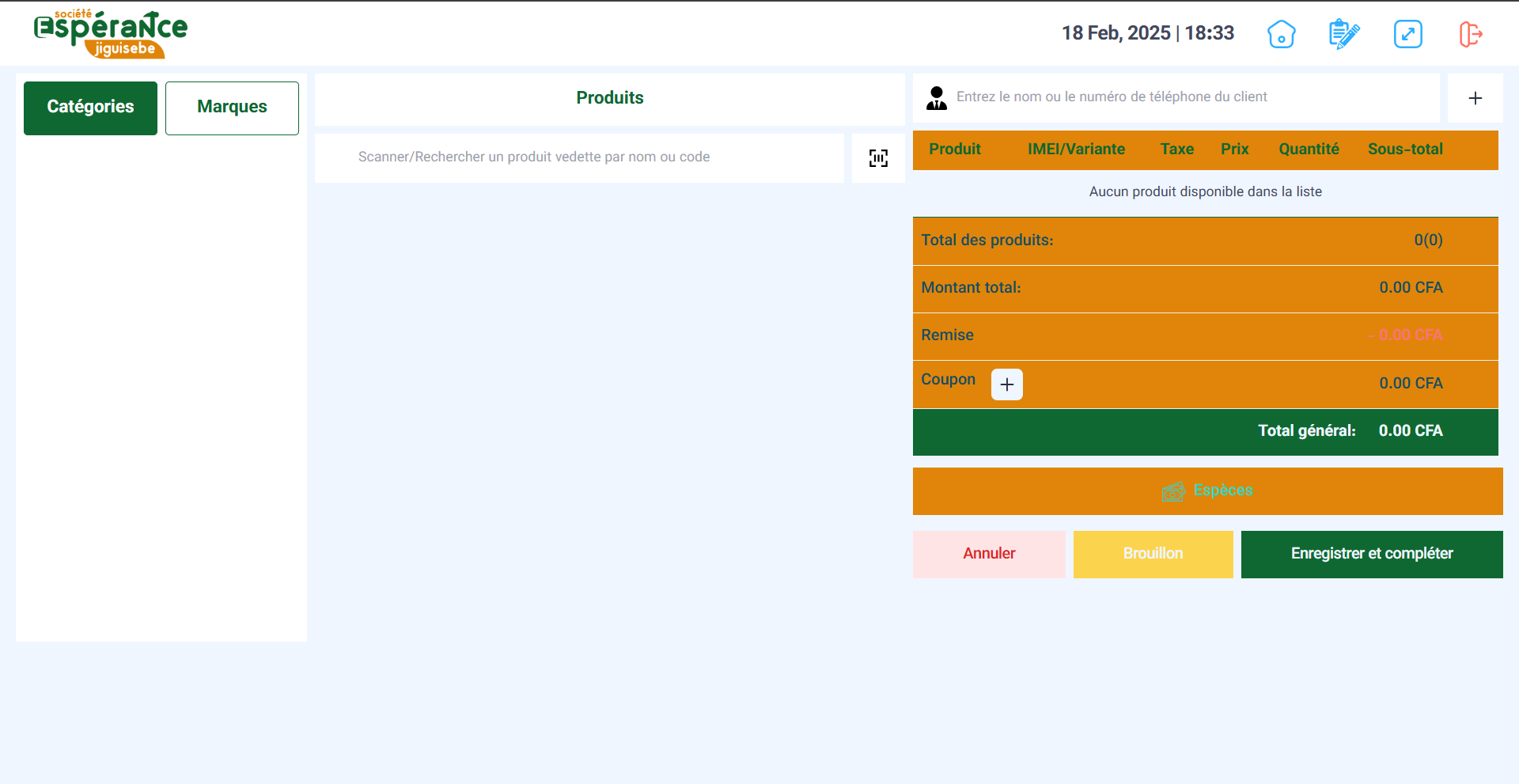Go to the home dashboard icon
The image size is (1519, 784).
click(1281, 34)
